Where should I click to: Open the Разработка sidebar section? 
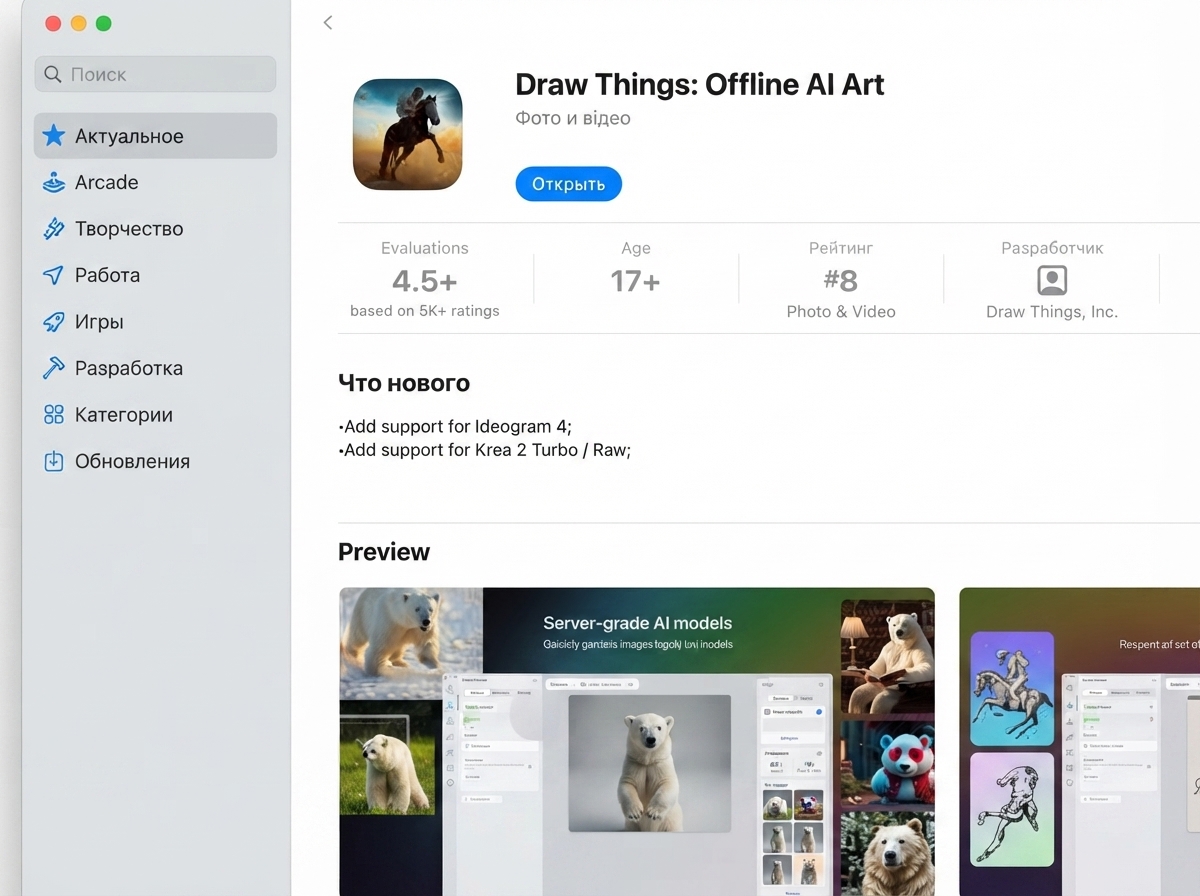click(155, 368)
